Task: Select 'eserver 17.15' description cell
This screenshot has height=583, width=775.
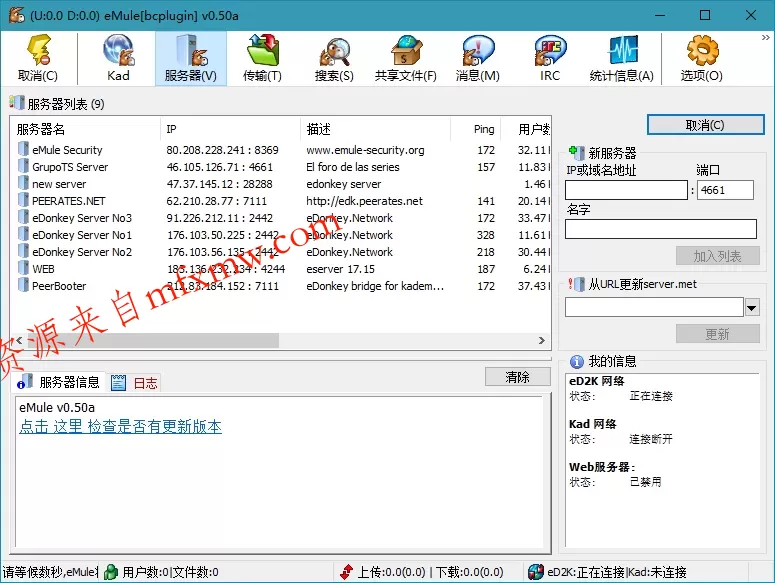Action: [341, 269]
